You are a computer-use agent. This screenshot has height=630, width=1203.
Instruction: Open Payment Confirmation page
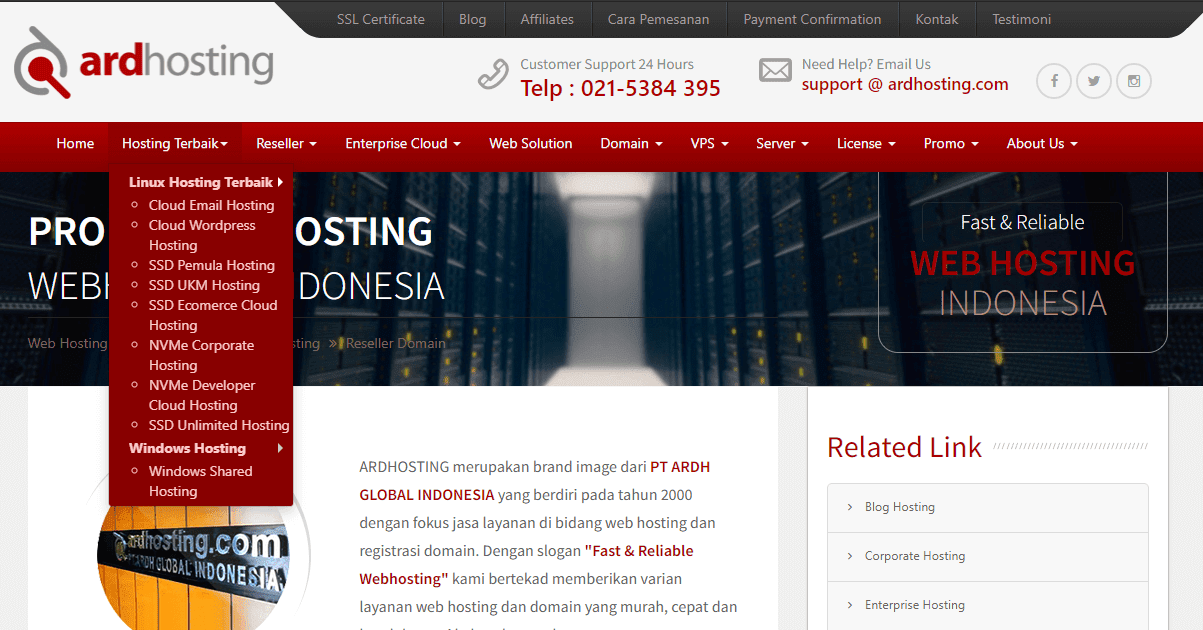(x=812, y=19)
